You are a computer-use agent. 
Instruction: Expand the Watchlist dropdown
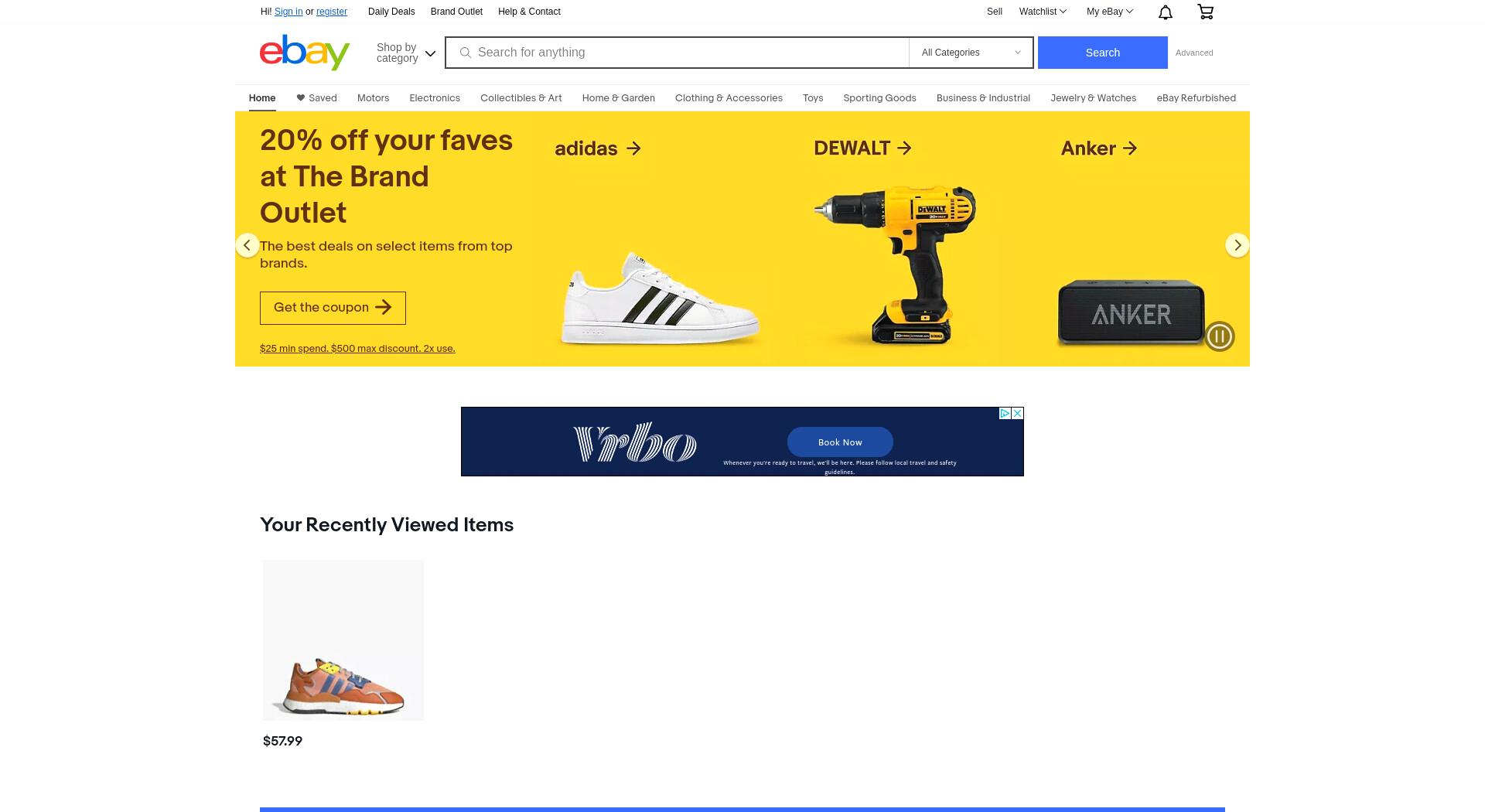[1043, 12]
